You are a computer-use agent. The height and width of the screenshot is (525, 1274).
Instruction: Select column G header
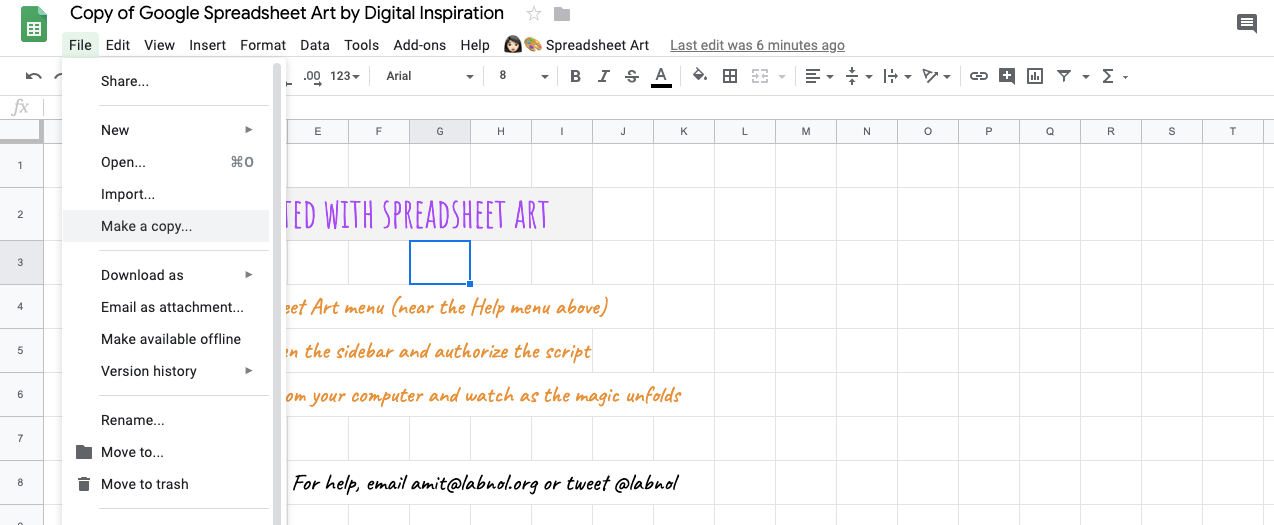[440, 131]
